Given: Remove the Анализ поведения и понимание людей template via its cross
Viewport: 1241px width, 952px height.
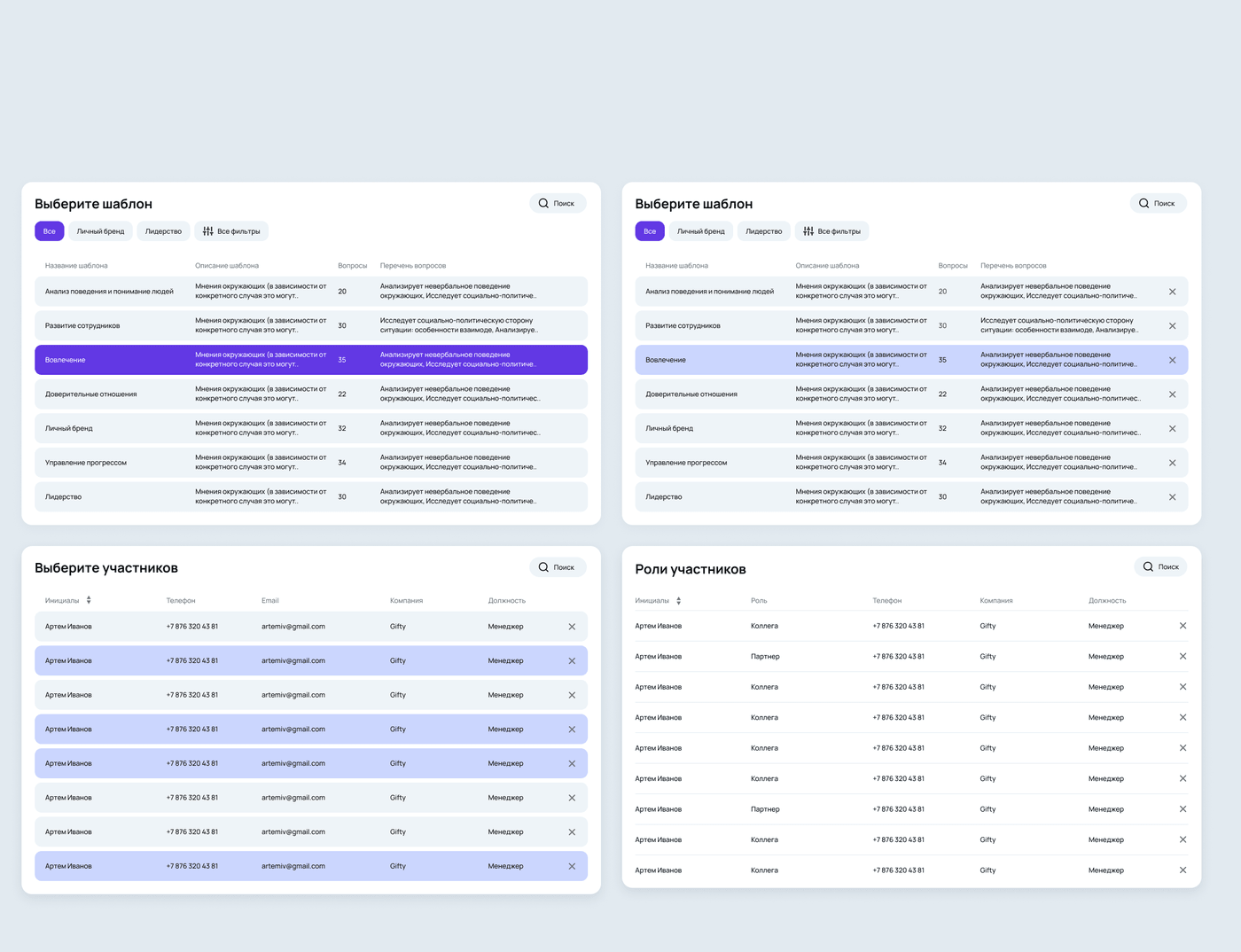Looking at the screenshot, I should pyautogui.click(x=1172, y=292).
